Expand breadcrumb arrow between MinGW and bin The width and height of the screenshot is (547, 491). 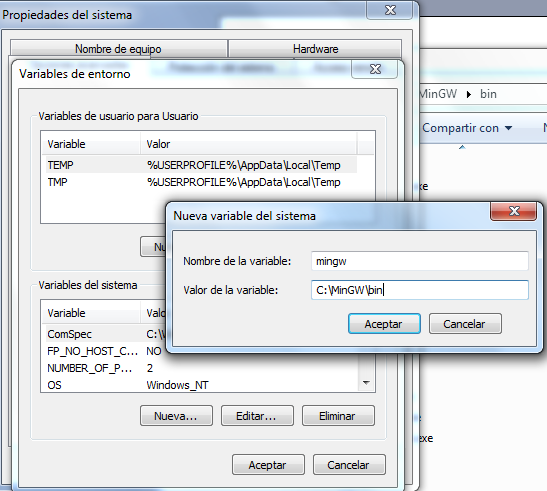[x=469, y=94]
